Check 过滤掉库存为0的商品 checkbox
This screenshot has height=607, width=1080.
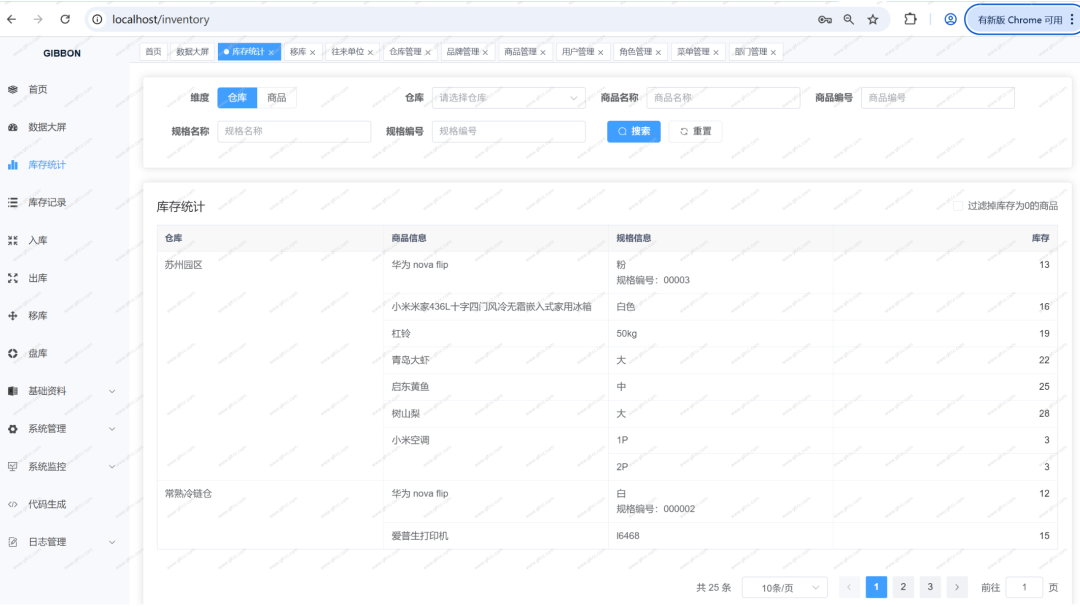[x=958, y=206]
